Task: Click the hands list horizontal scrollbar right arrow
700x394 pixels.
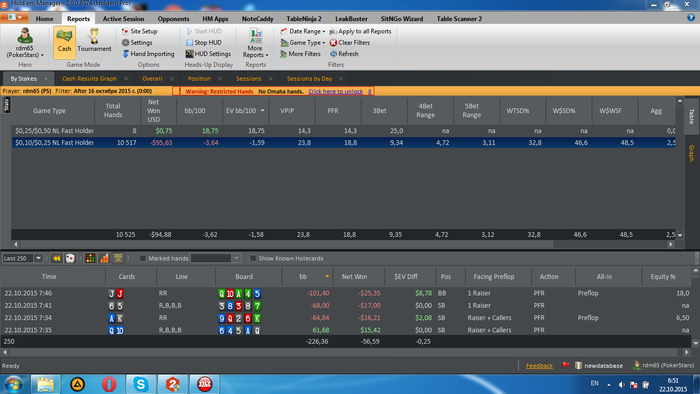Action: point(687,352)
